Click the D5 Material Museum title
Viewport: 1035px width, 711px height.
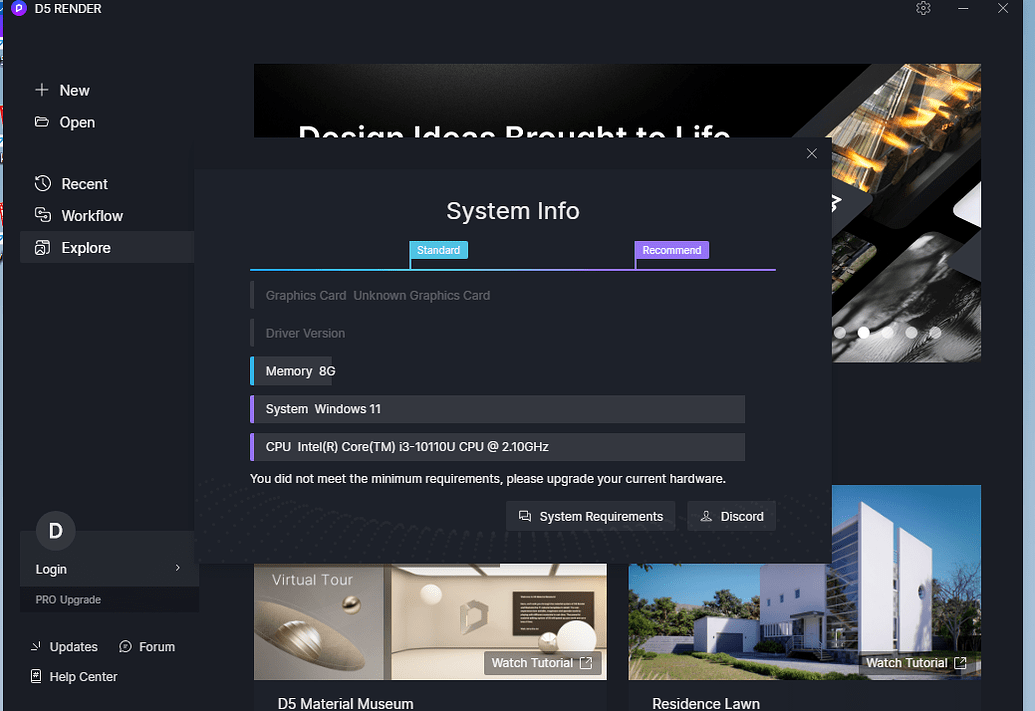pyautogui.click(x=345, y=704)
